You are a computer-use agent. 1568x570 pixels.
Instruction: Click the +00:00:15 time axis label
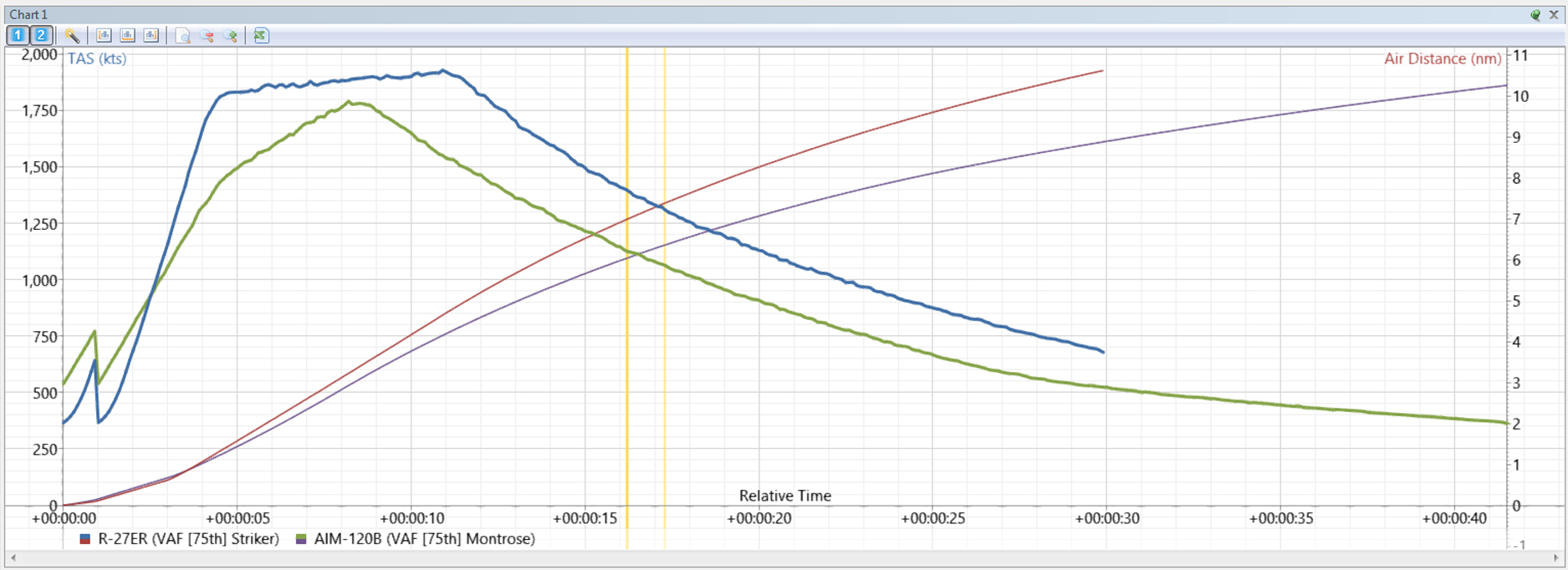tap(585, 518)
